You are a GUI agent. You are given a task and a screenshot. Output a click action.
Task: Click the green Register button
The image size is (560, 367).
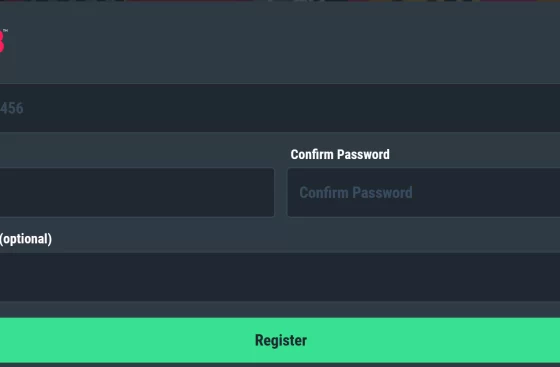click(280, 340)
